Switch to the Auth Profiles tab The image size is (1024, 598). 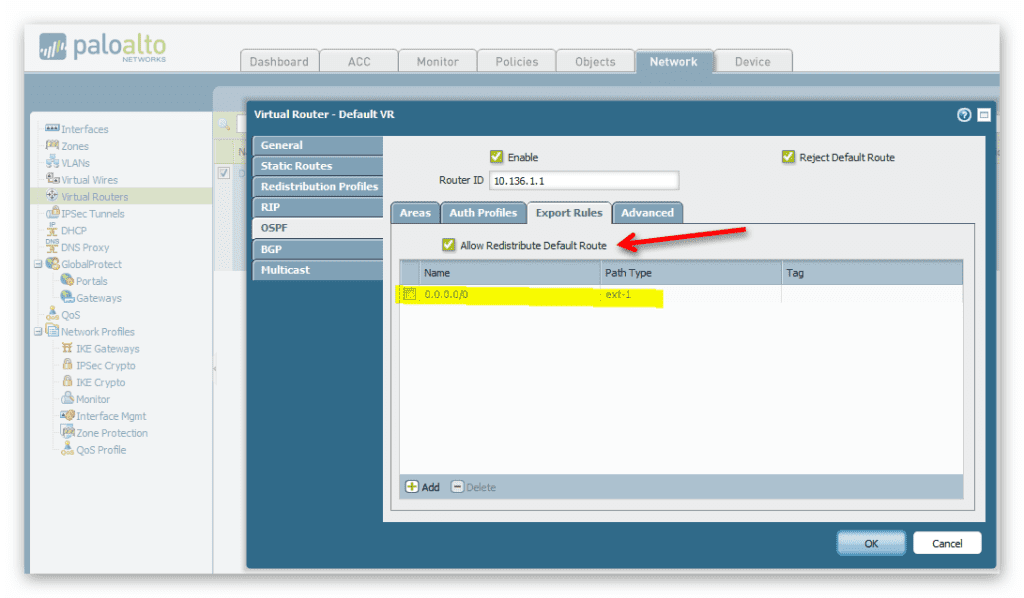coord(483,213)
